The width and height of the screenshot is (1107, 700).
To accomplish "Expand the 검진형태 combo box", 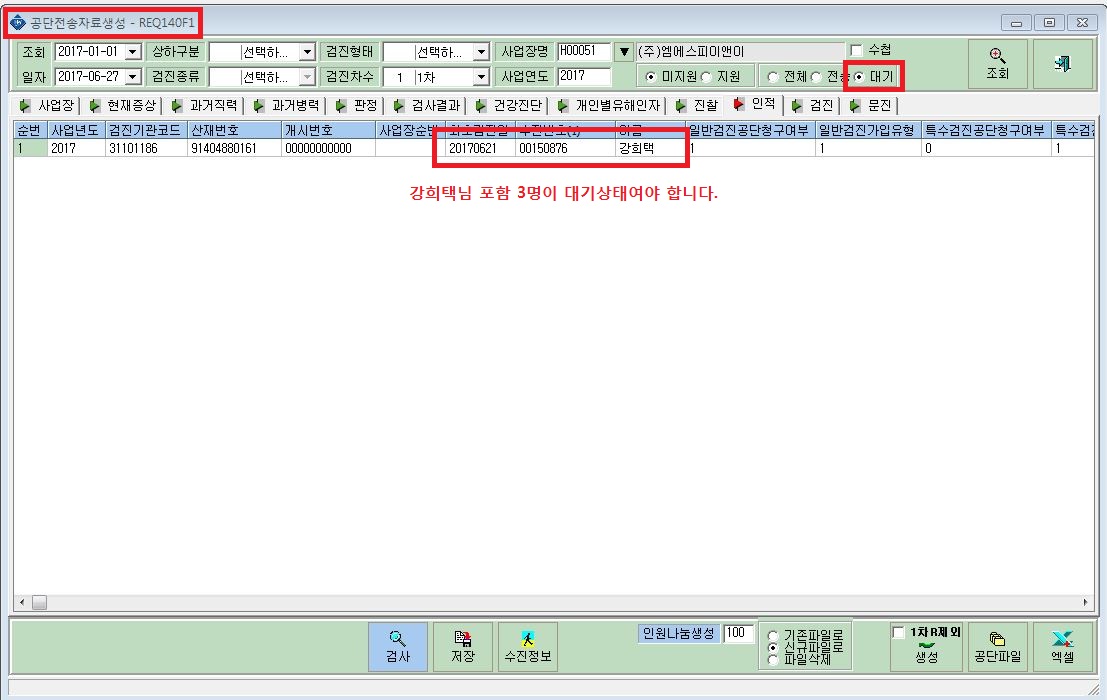I will click(x=481, y=52).
